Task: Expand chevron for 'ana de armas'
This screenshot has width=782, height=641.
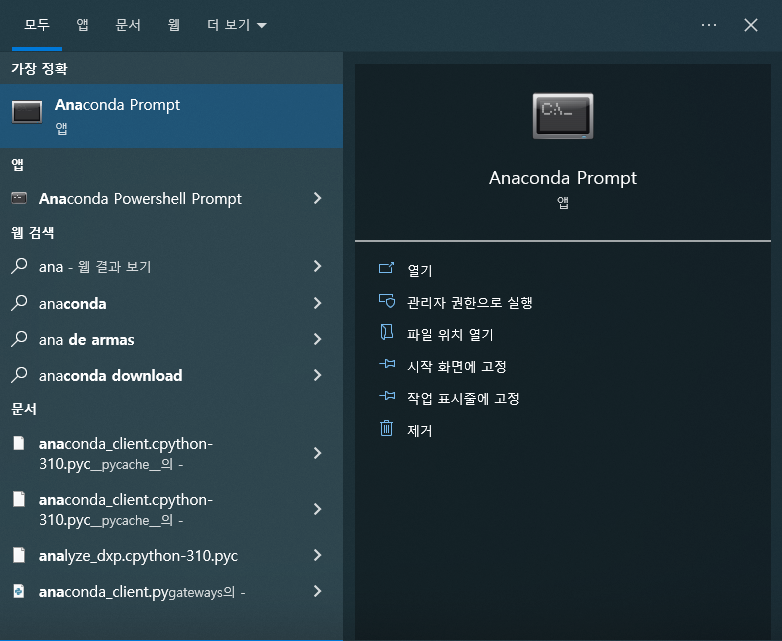Action: (x=318, y=339)
